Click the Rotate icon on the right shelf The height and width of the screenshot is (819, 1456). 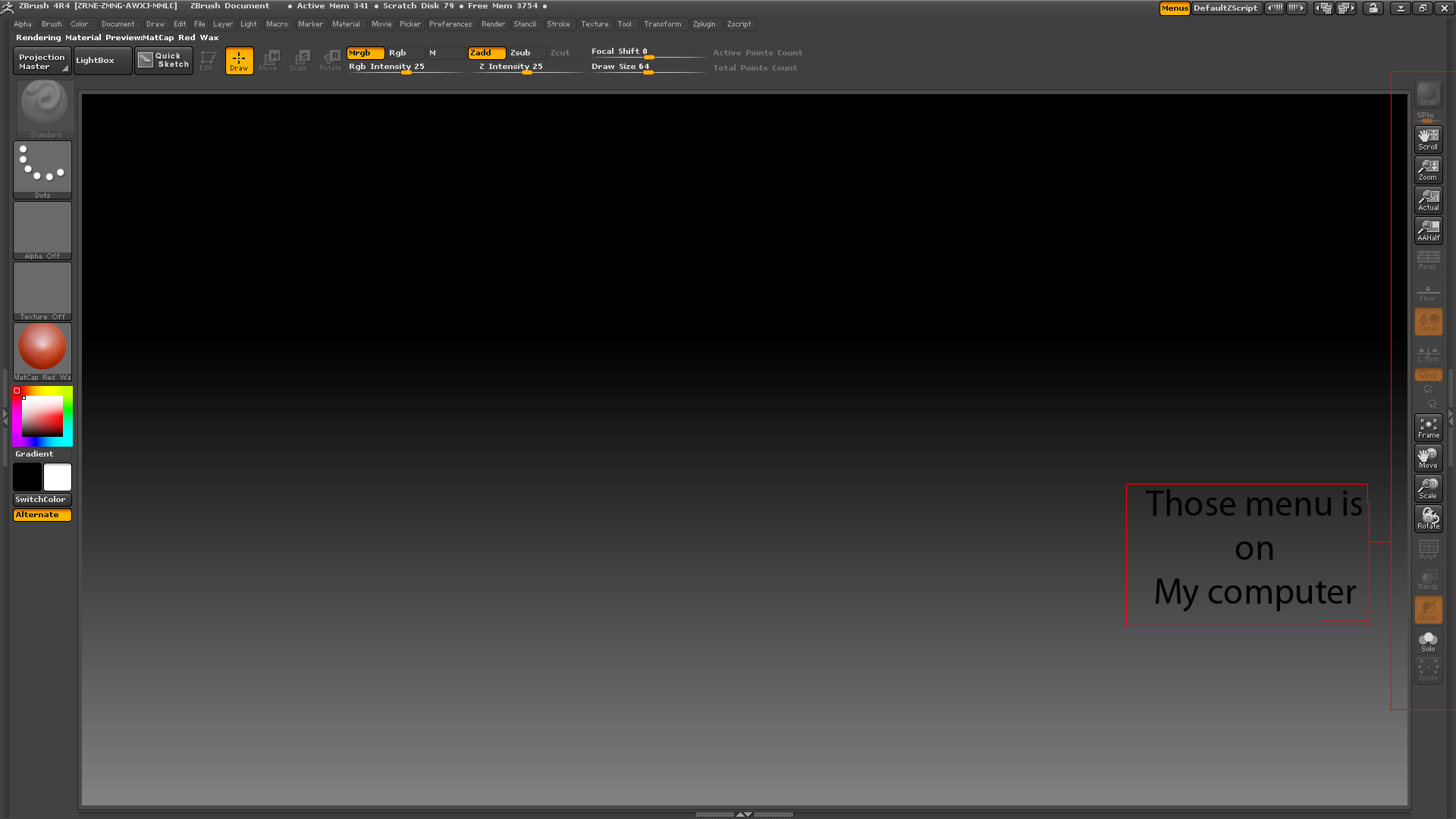click(1428, 517)
